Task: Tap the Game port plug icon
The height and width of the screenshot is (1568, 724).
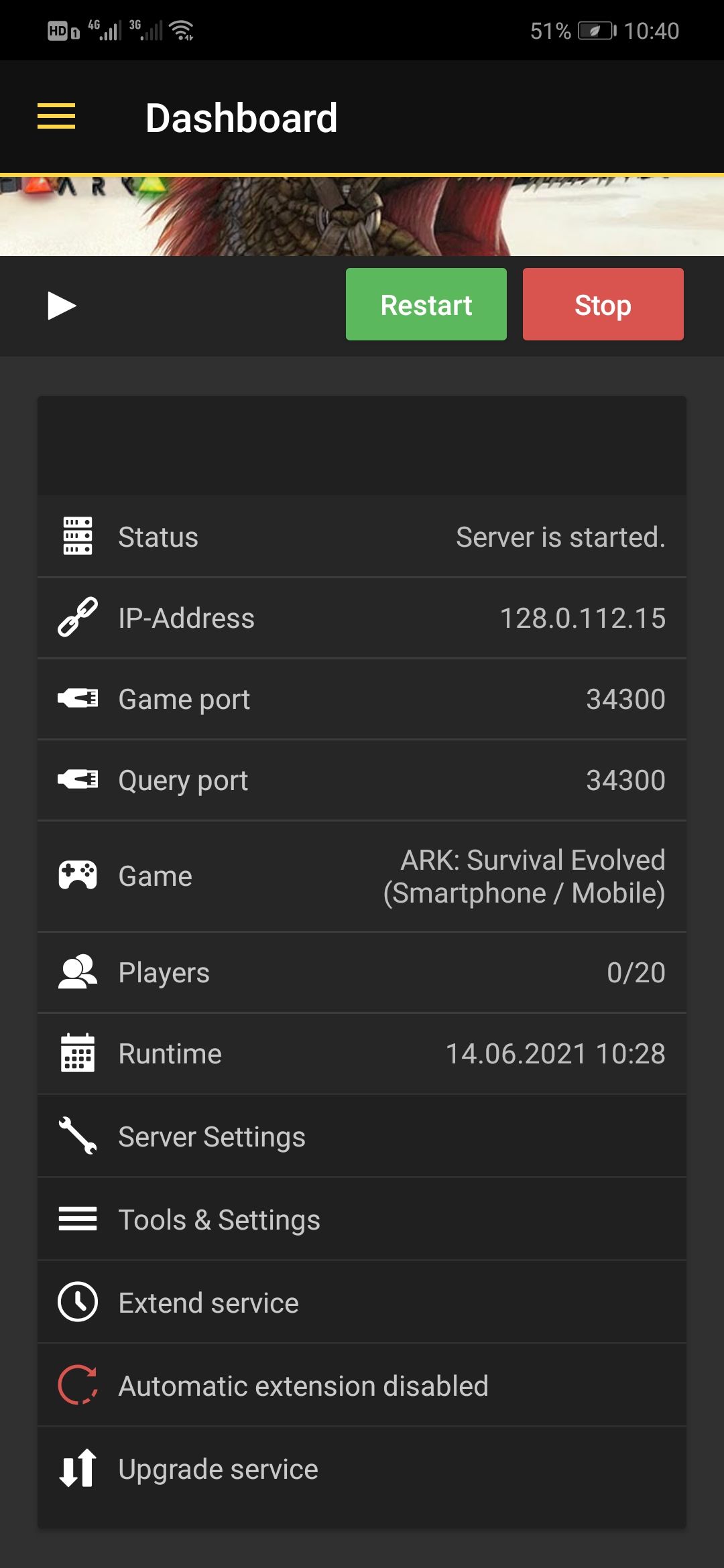Action: (x=78, y=699)
